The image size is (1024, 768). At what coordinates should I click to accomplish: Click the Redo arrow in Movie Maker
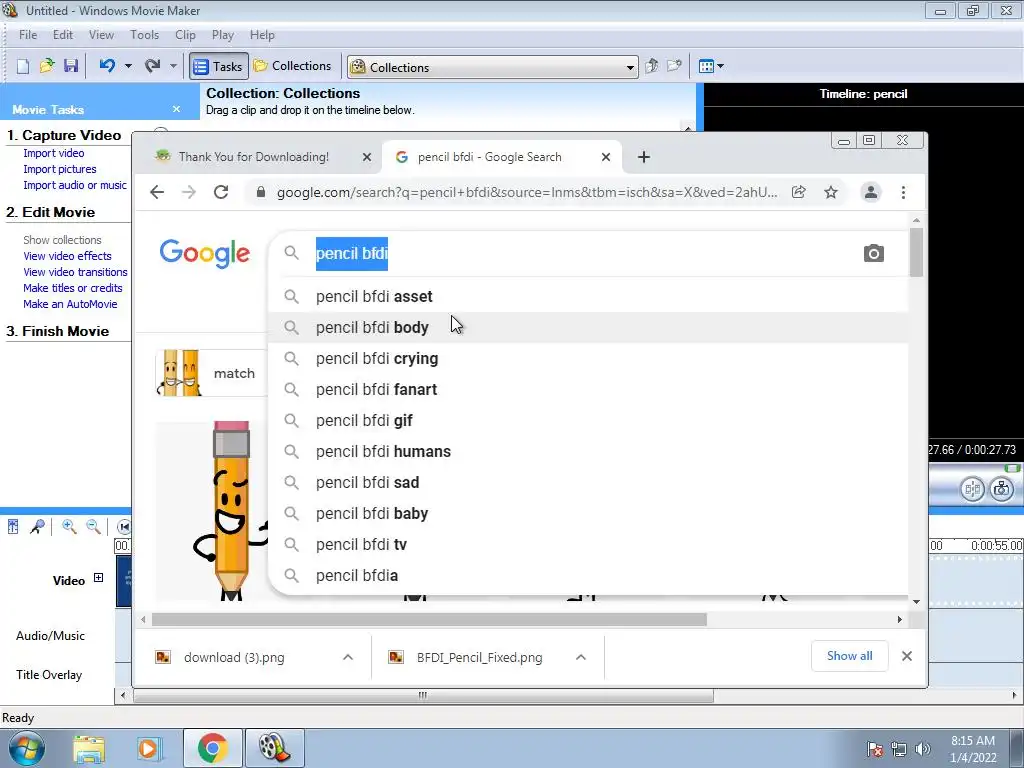pyautogui.click(x=152, y=66)
